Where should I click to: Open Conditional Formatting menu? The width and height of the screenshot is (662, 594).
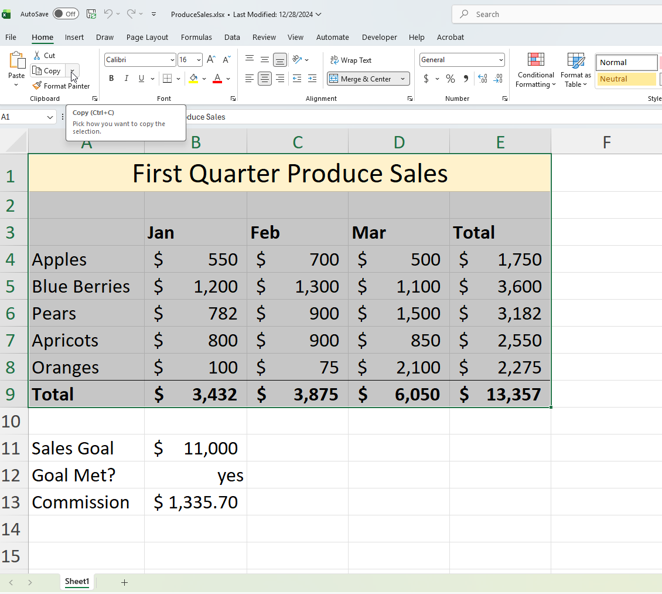point(535,70)
